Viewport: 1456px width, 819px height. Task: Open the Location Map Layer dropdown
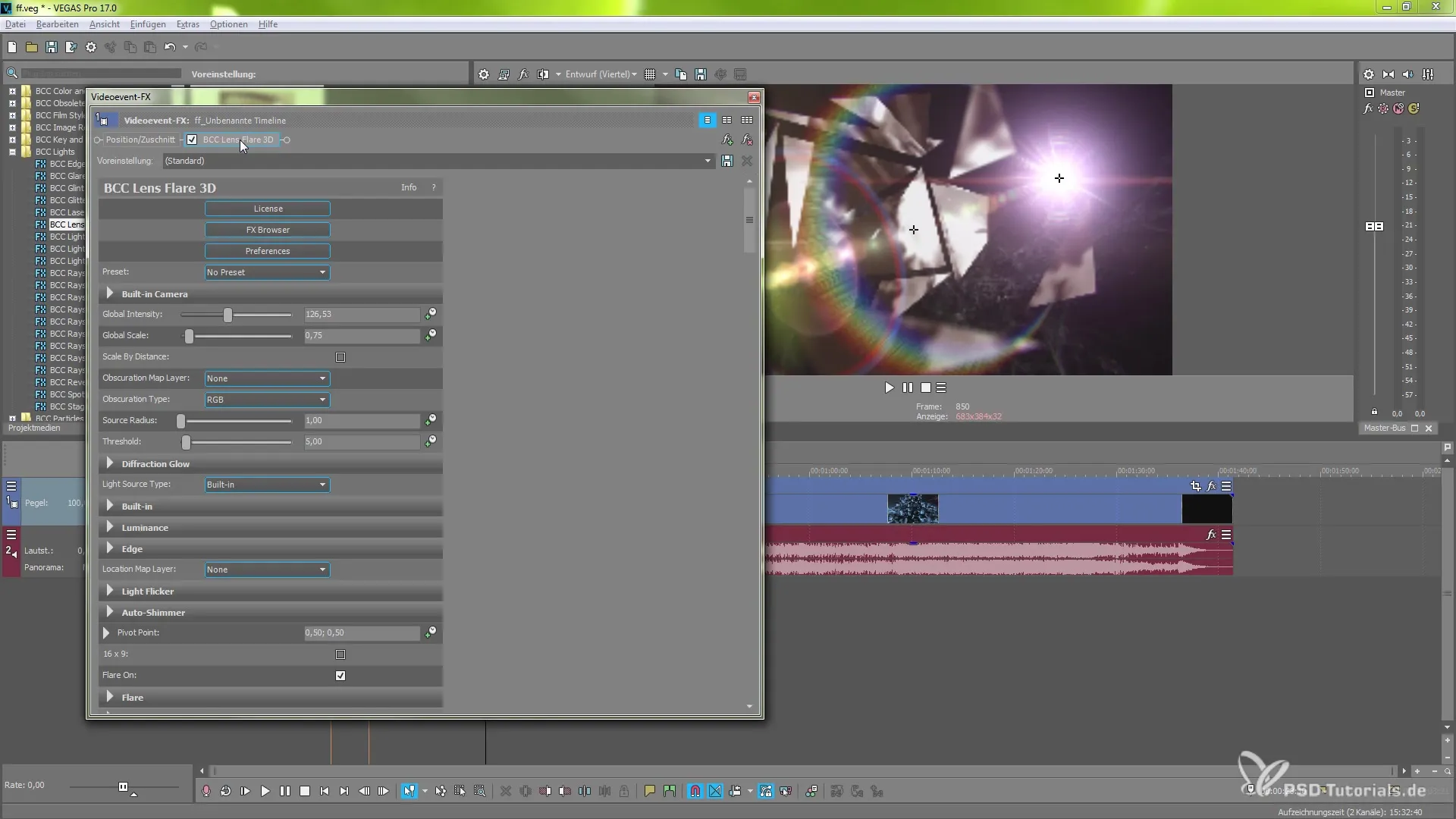tap(267, 570)
